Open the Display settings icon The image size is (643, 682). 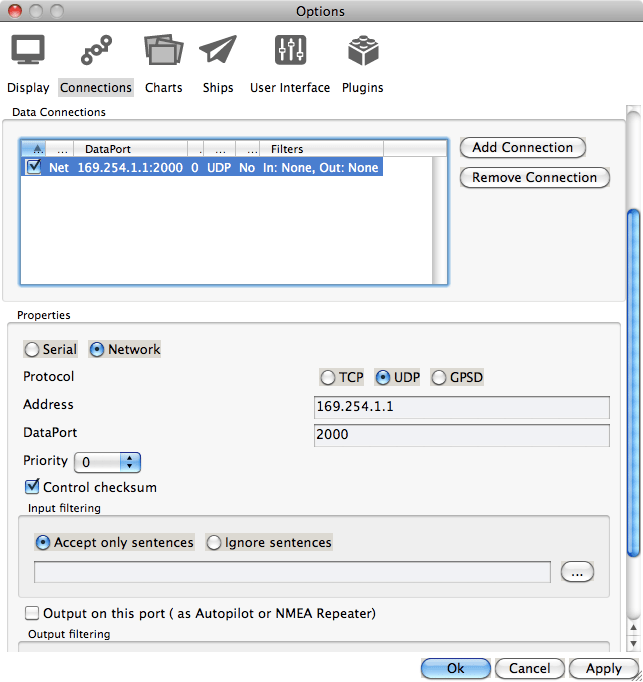click(x=28, y=50)
